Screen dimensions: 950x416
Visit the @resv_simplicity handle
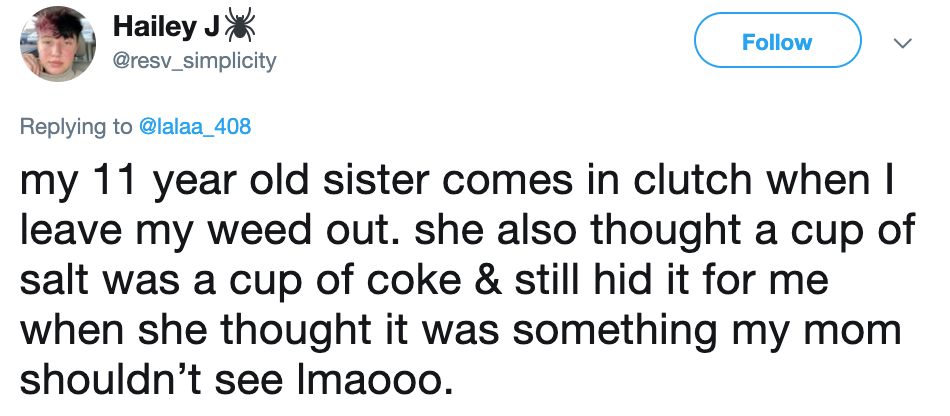194,61
